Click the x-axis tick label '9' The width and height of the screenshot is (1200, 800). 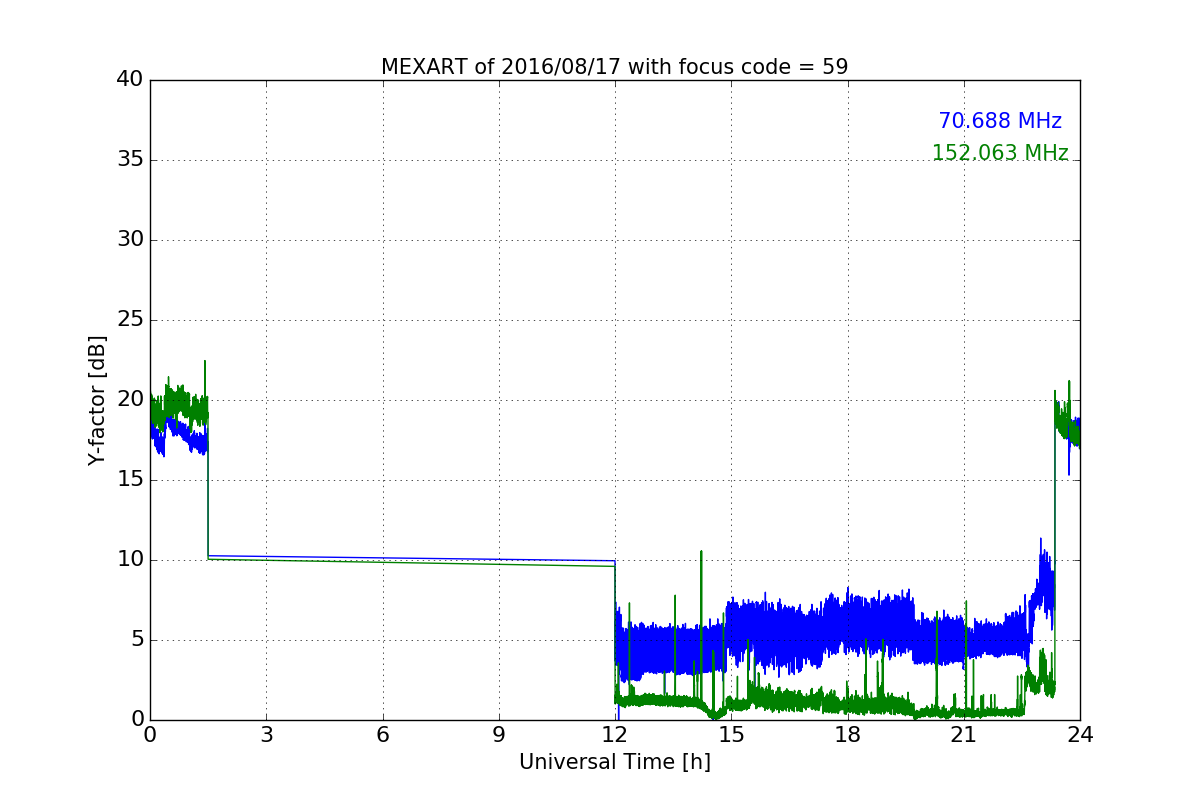(499, 734)
